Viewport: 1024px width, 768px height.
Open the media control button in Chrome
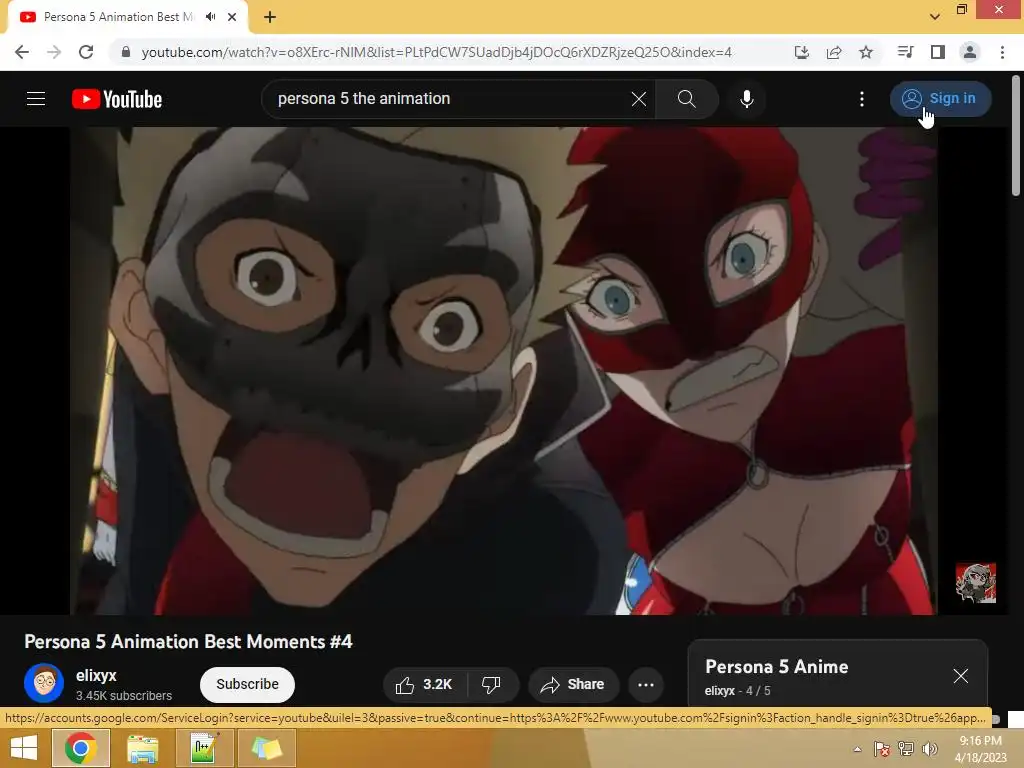pyautogui.click(x=905, y=52)
